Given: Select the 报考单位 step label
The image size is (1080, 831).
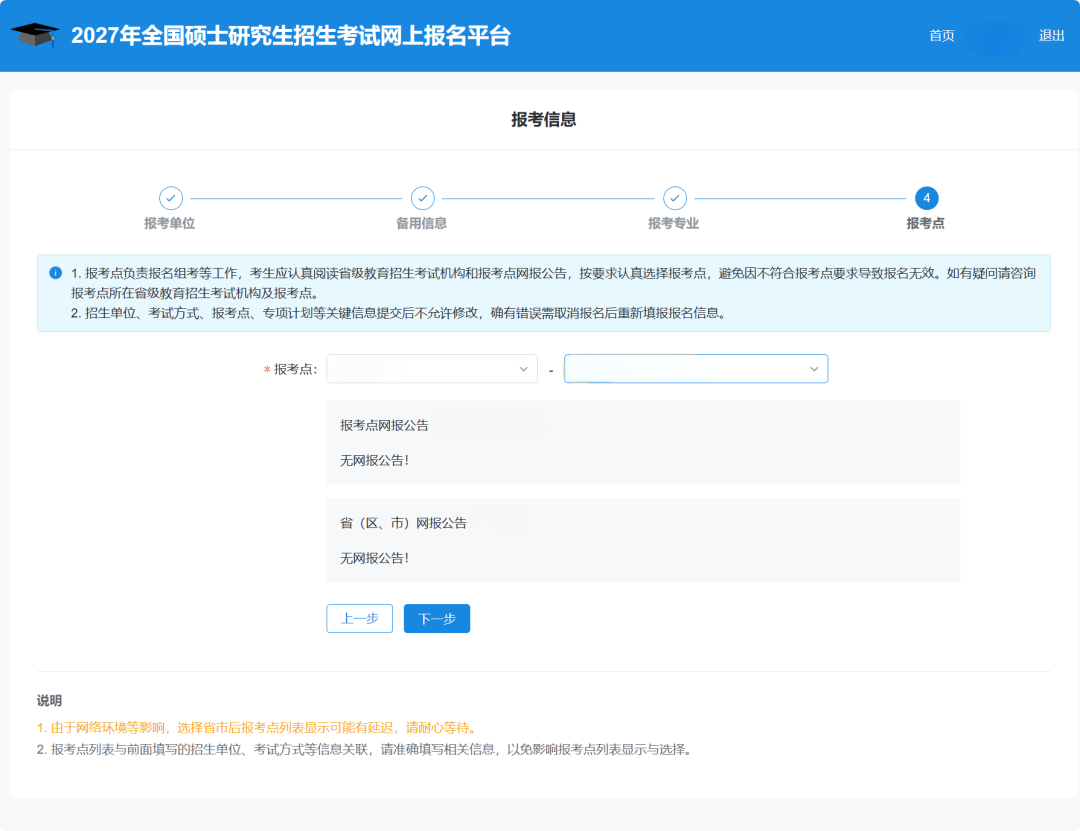Looking at the screenshot, I should (169, 223).
